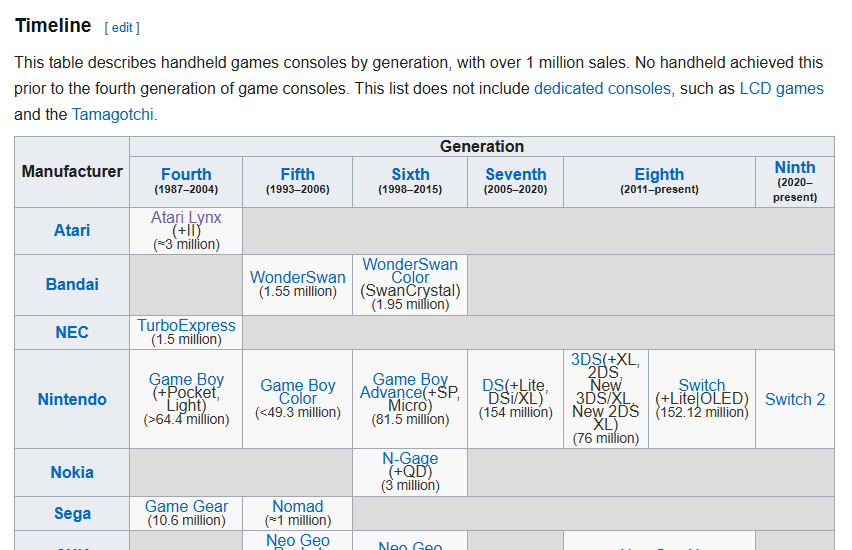Open the dedicated consoles link
Screen dimensions: 852x550
[602, 89]
